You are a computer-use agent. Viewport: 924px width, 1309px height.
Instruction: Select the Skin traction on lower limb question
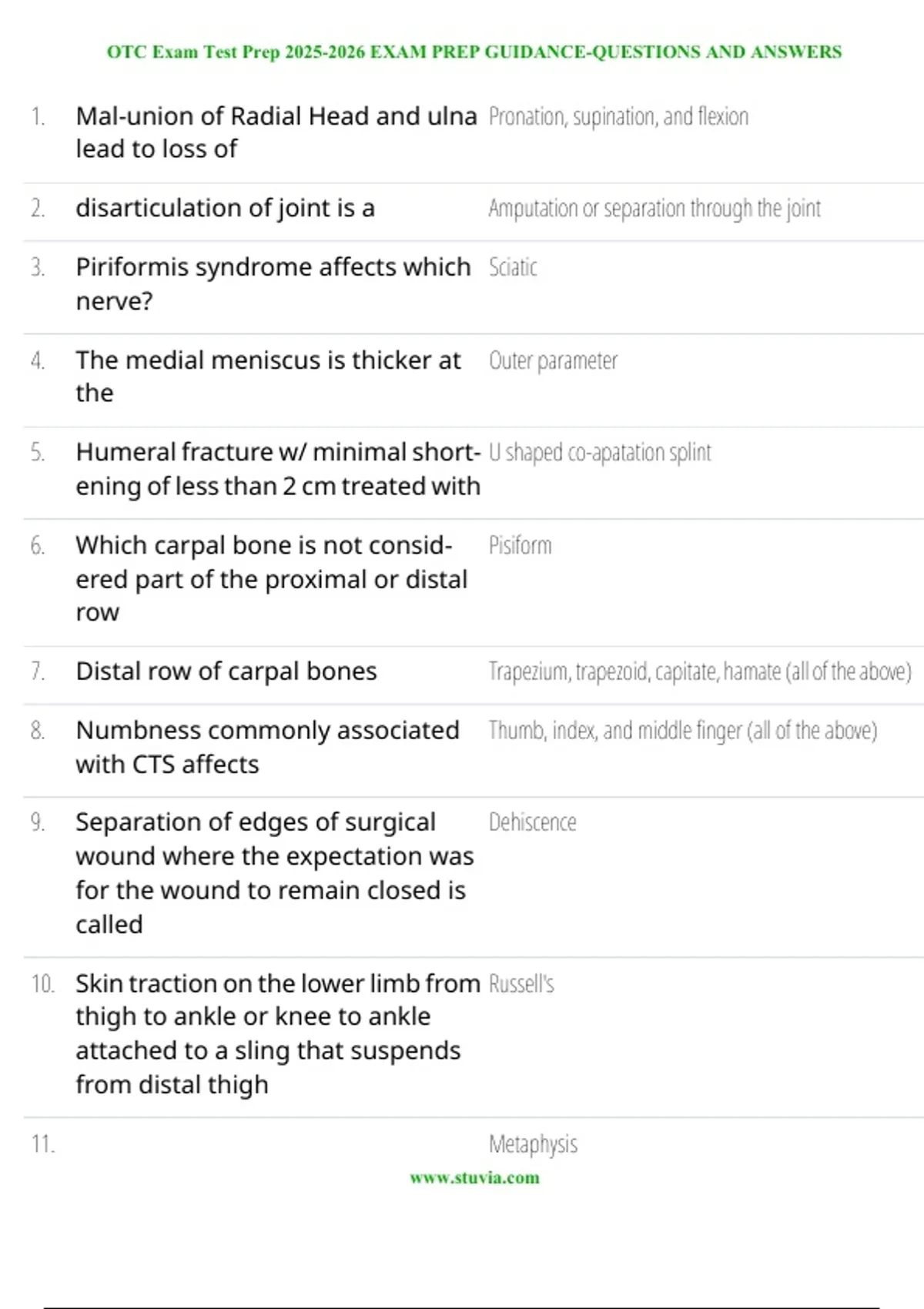point(278,1034)
